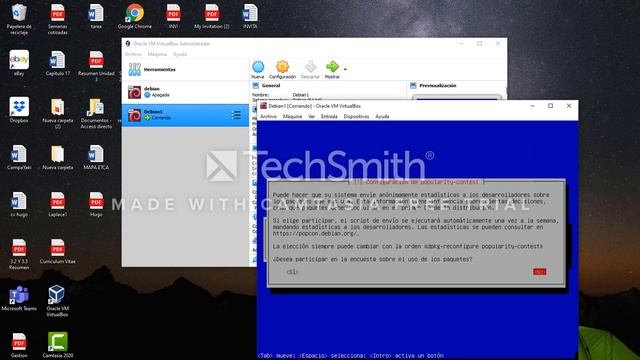Open the Papelera de reciclaje desktop icon
Screen dimensions: 640x360
[19, 18]
